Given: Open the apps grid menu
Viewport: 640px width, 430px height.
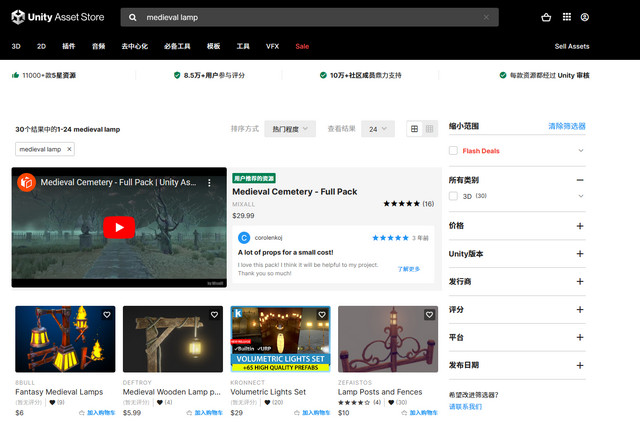Looking at the screenshot, I should pos(567,17).
